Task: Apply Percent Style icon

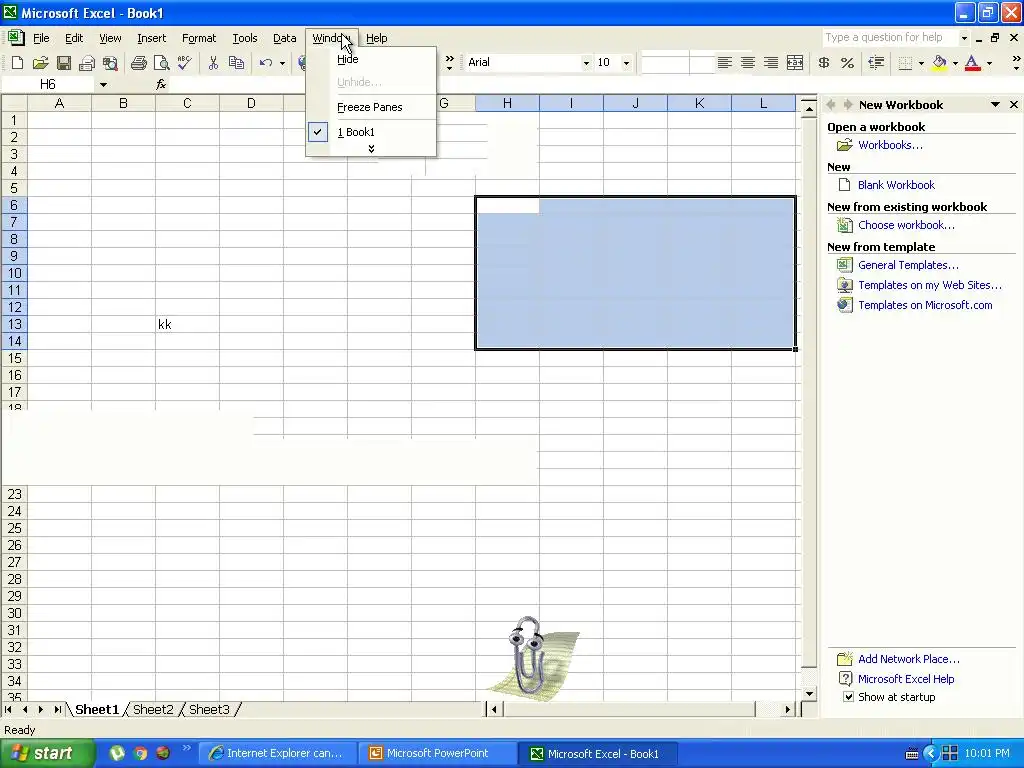Action: pos(847,63)
